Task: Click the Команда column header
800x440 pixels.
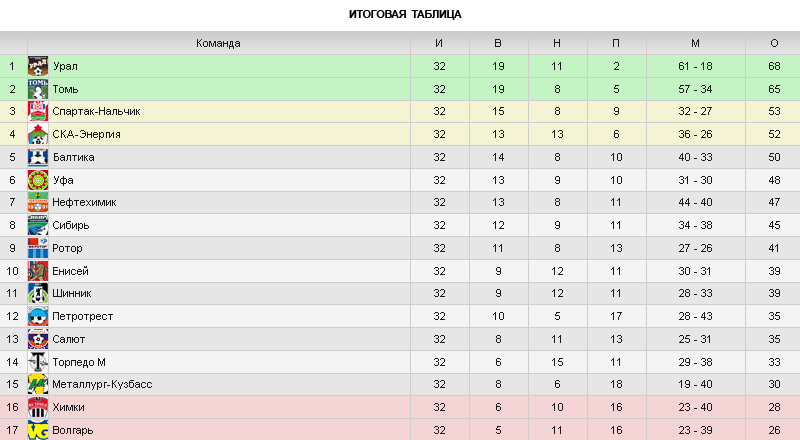Action: 218,43
